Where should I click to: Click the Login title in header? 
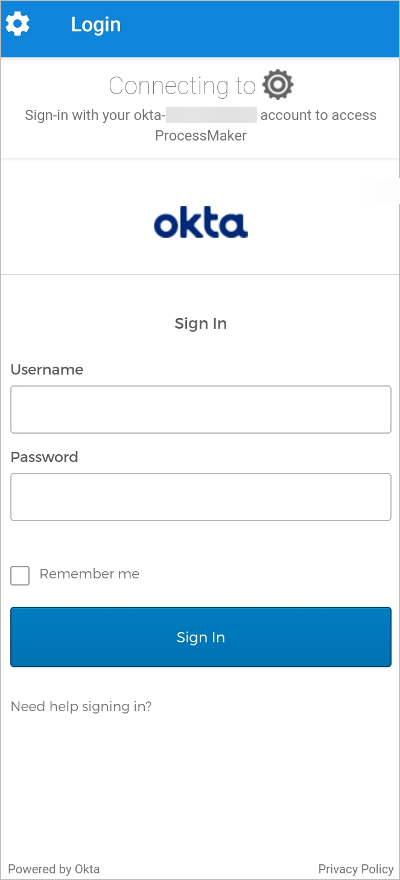(95, 25)
